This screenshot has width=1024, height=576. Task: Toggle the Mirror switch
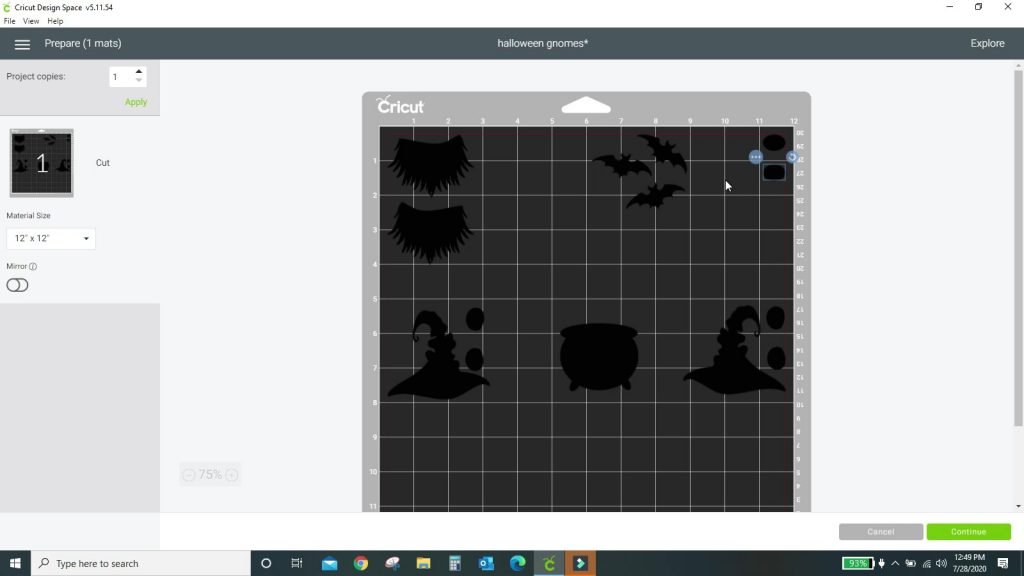[18, 285]
